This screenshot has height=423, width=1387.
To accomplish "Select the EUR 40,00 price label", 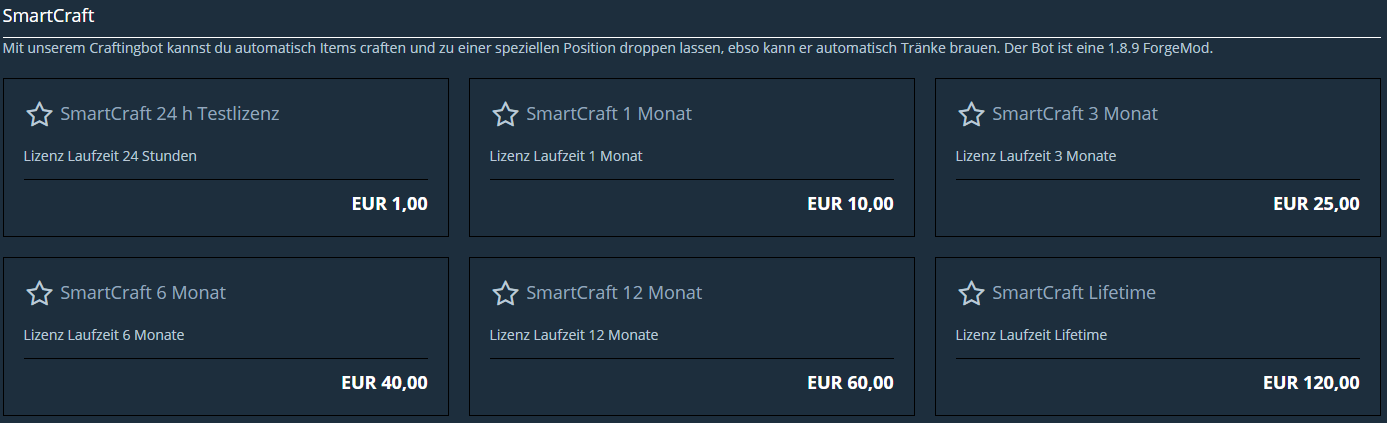I will (x=385, y=383).
